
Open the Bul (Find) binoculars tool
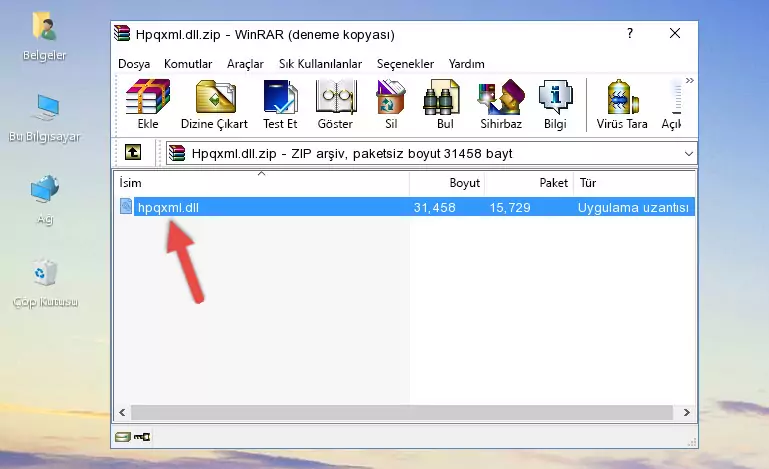[445, 104]
